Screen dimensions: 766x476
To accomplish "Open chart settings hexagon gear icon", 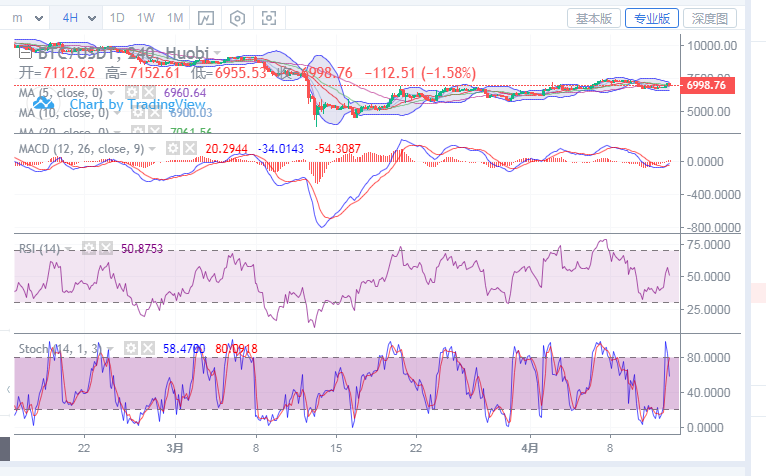I will point(237,19).
